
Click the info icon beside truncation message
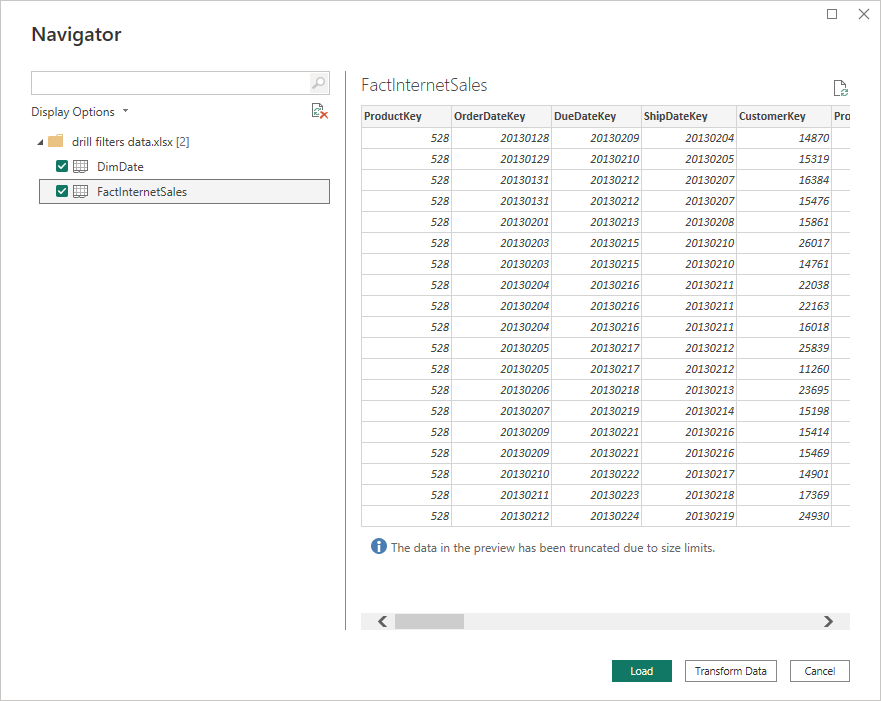[379, 546]
